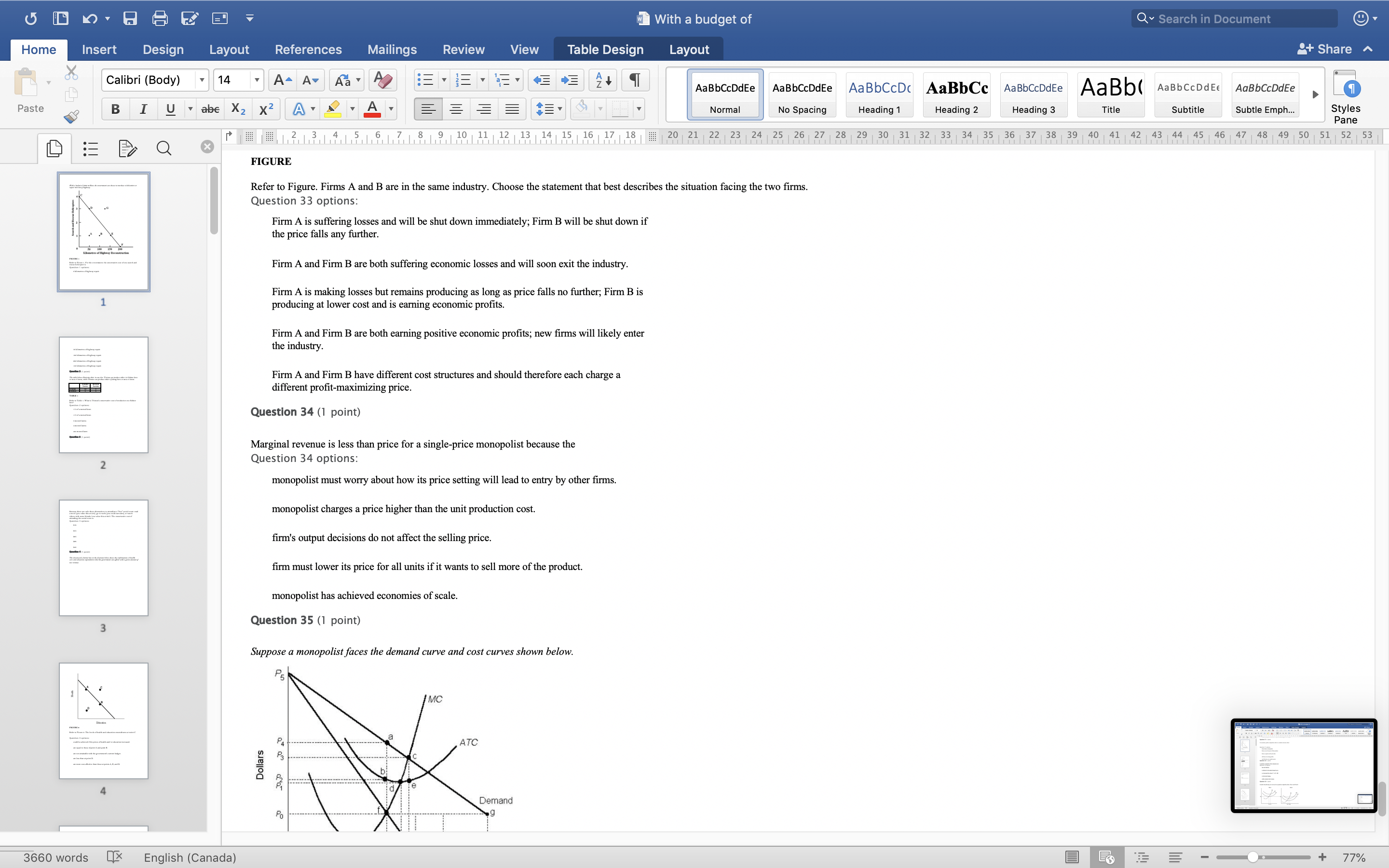Image resolution: width=1389 pixels, height=868 pixels.
Task: Switch to Web Layout view in status bar
Action: point(1106,857)
